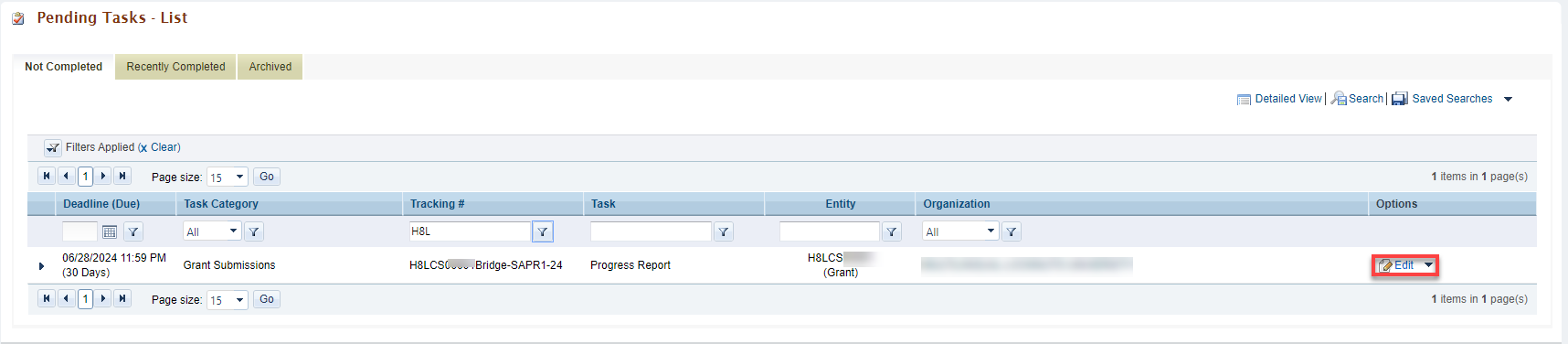Click the Filters Applied funnel icon
Image resolution: width=1568 pixels, height=344 pixels.
point(53,147)
